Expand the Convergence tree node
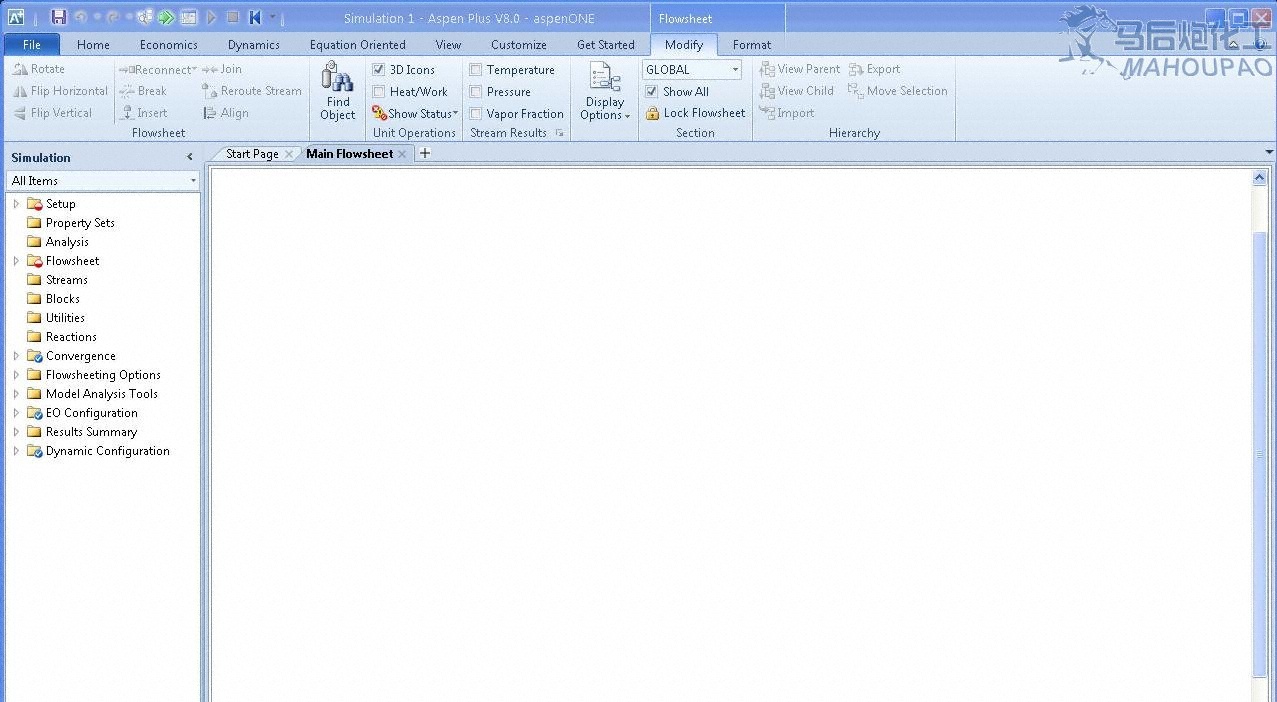This screenshot has width=1277, height=702. tap(16, 356)
